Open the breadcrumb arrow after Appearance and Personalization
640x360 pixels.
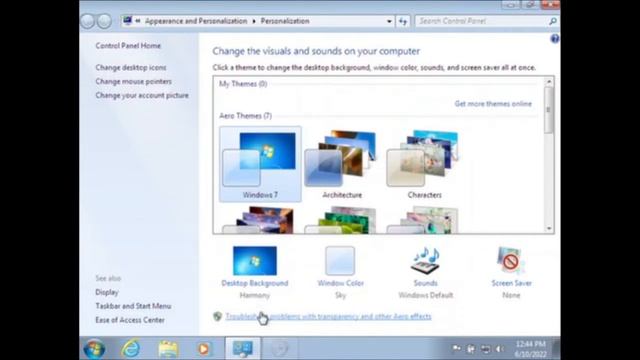click(254, 21)
